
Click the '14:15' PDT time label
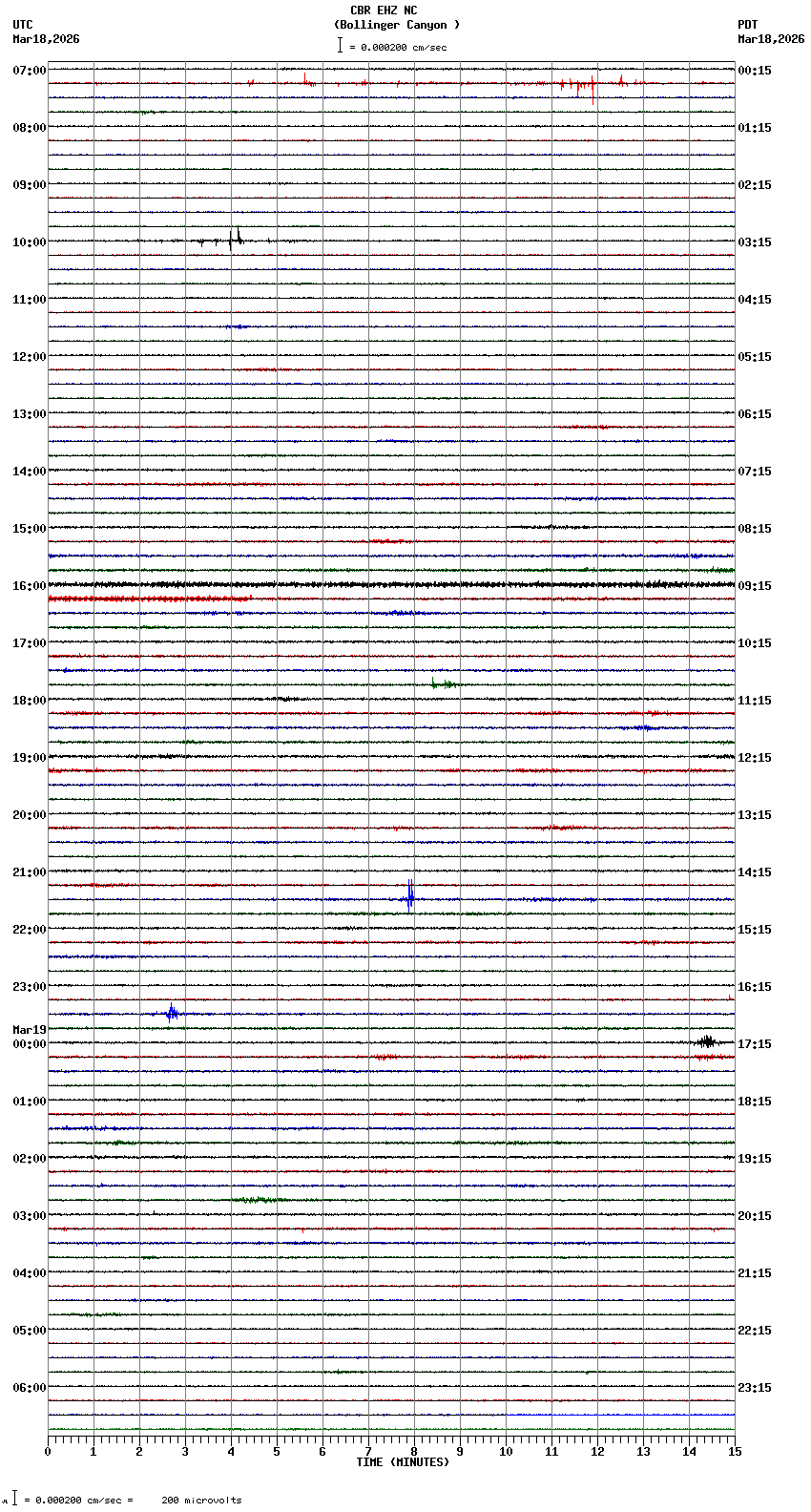pos(755,872)
